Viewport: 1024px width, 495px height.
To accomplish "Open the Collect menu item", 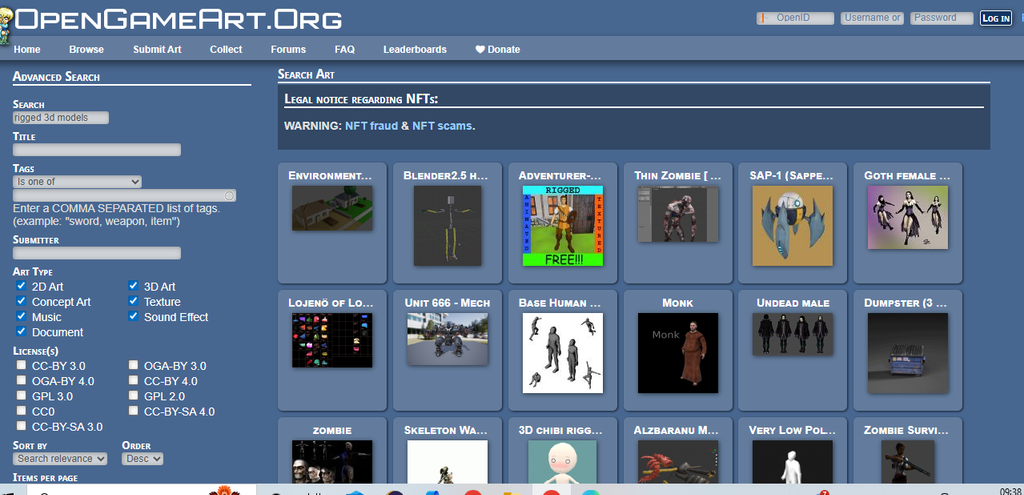I will pyautogui.click(x=226, y=50).
